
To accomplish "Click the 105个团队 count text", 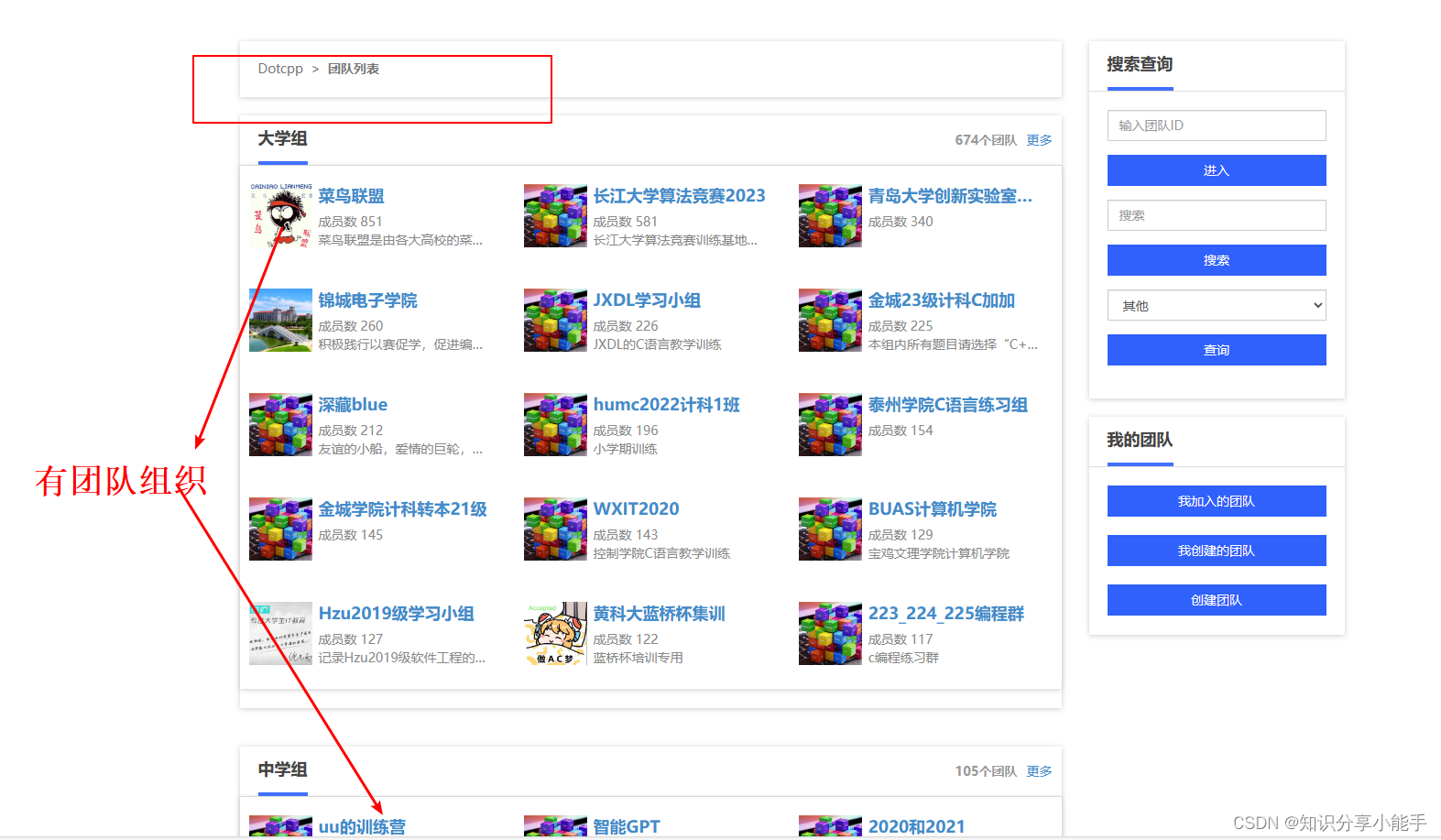I will (986, 771).
